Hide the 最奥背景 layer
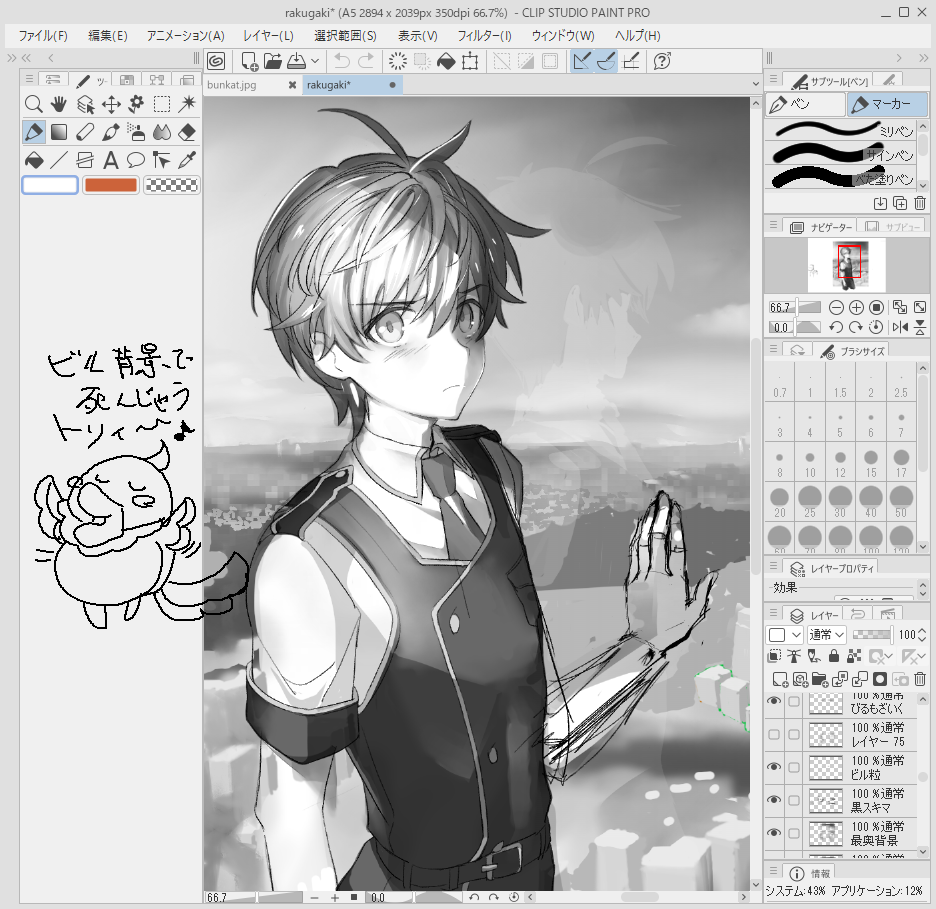 774,833
